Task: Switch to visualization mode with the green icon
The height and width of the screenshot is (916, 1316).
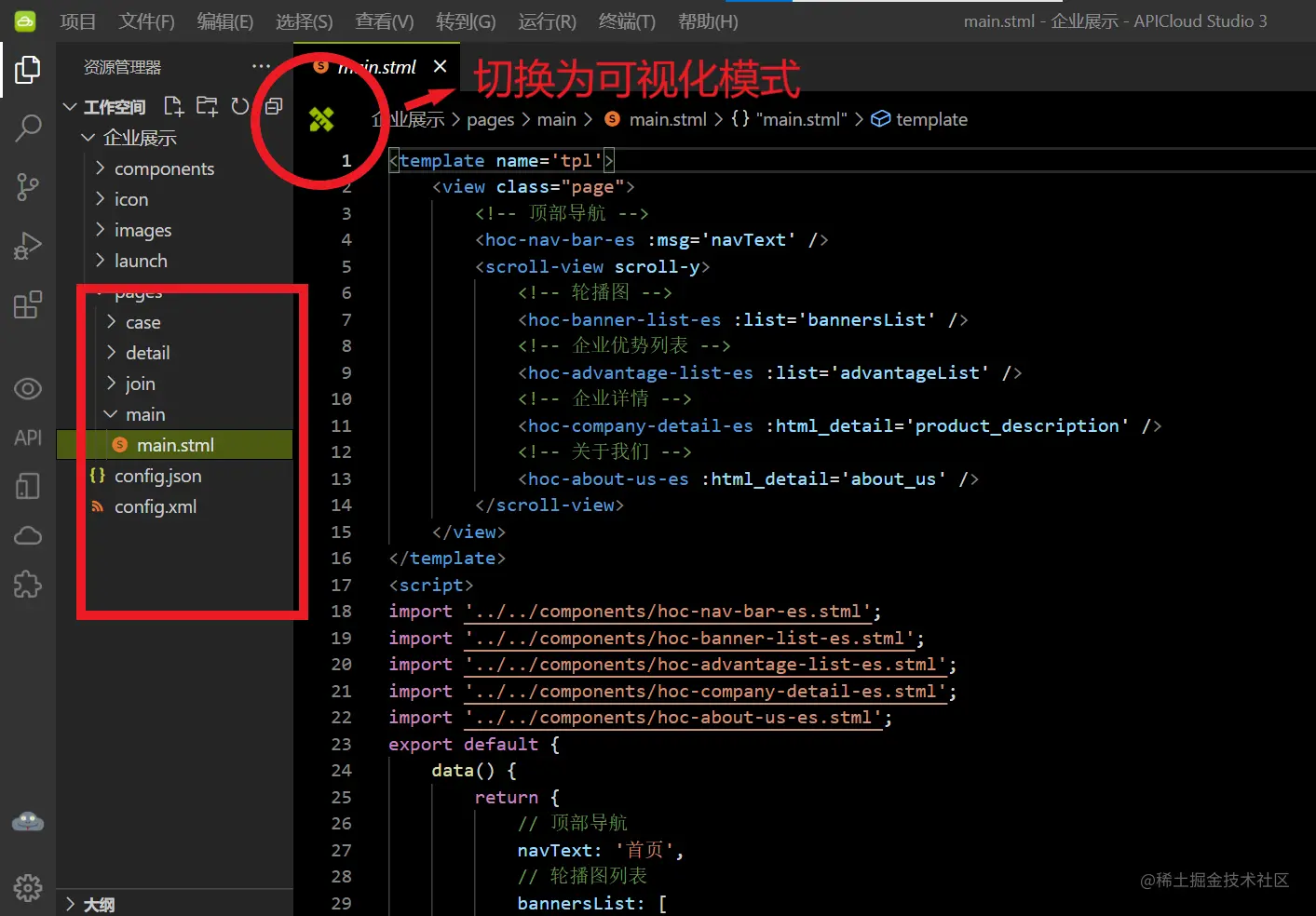Action: coord(321,119)
